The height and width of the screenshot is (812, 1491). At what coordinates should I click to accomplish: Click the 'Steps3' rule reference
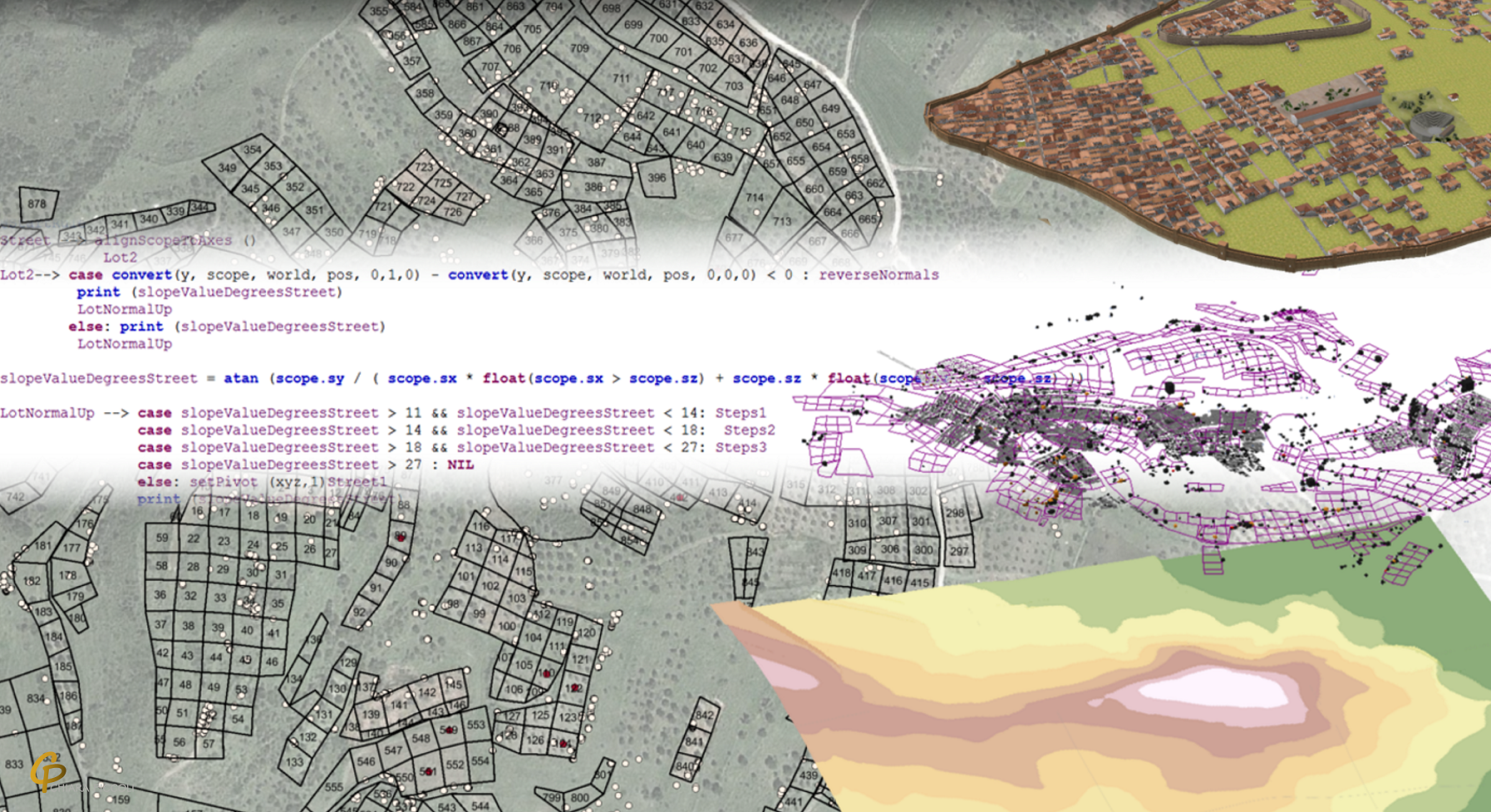[x=741, y=447]
